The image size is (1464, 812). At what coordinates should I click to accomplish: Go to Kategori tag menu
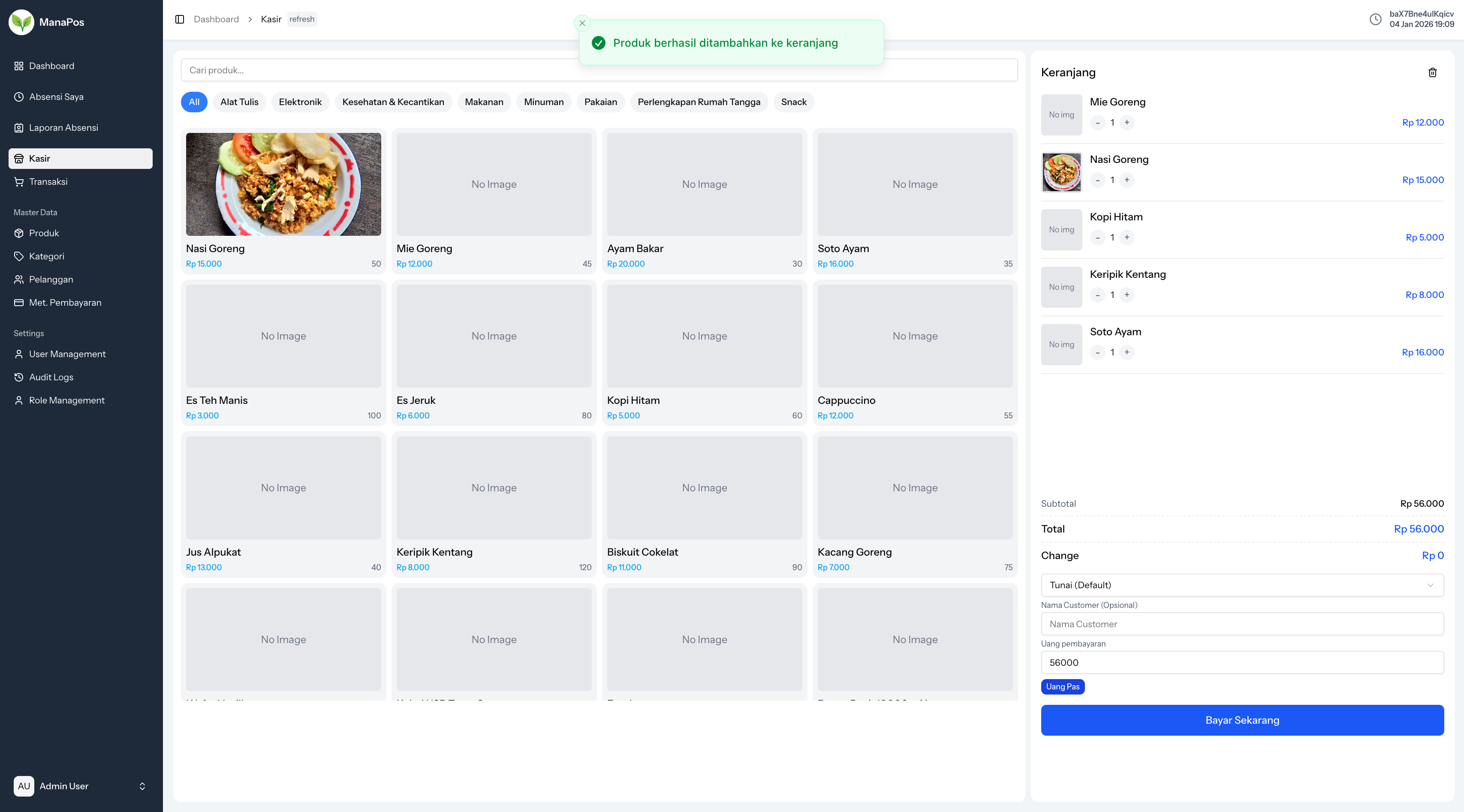pos(46,256)
